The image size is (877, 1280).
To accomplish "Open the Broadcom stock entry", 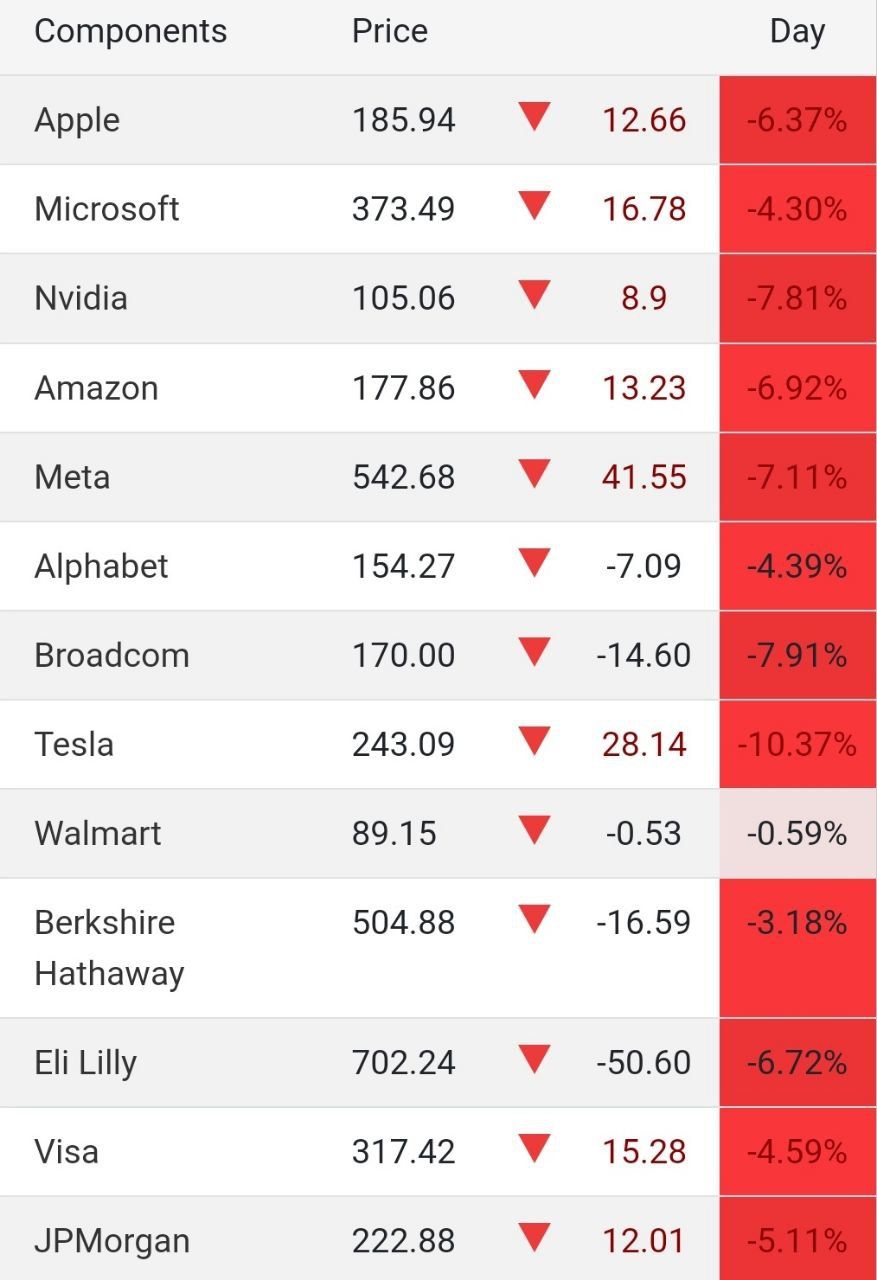I will tap(111, 655).
